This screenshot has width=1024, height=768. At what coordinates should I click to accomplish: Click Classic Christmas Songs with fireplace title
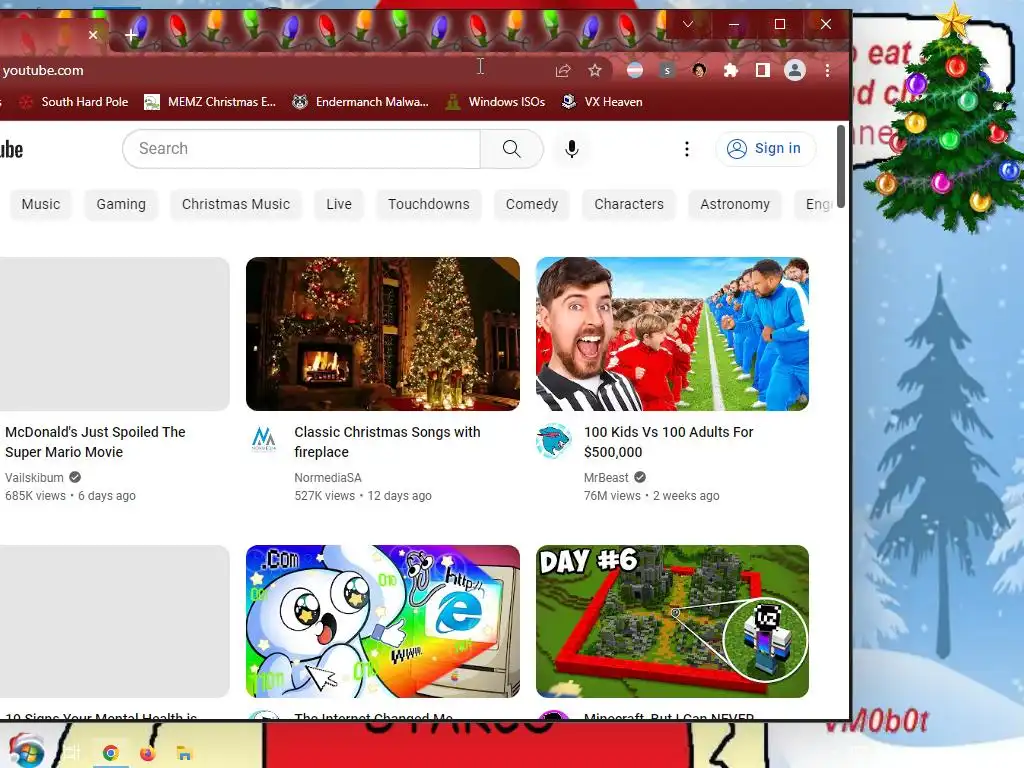tap(387, 442)
